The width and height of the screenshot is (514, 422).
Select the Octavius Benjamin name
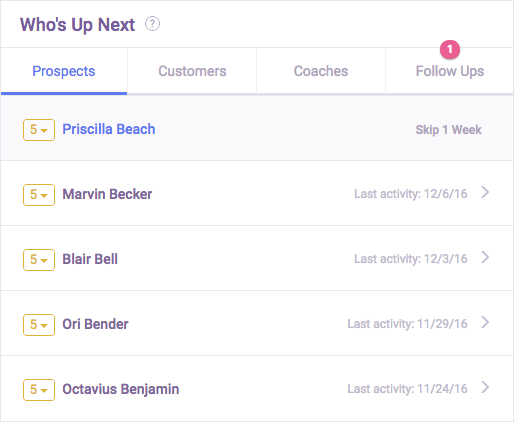[x=121, y=389]
